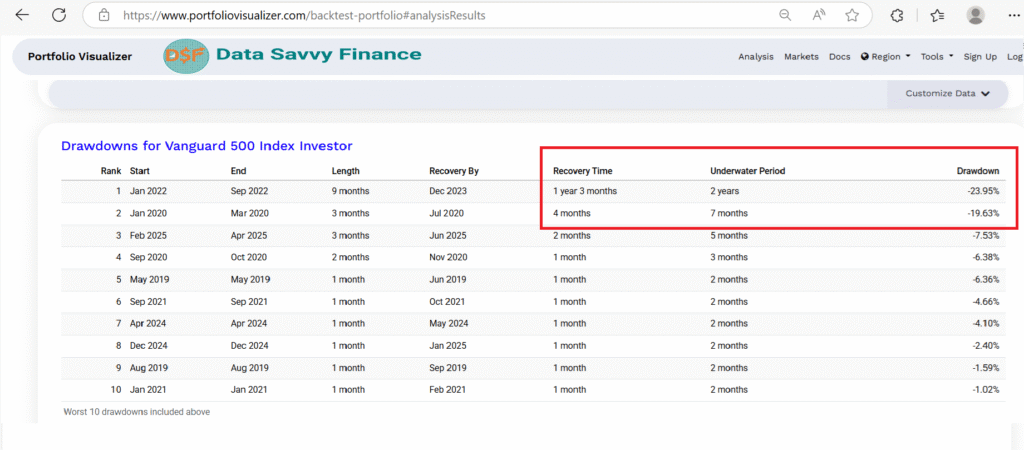Go to the Markets menu item
Viewport: 1024px width, 450px height.
(801, 57)
